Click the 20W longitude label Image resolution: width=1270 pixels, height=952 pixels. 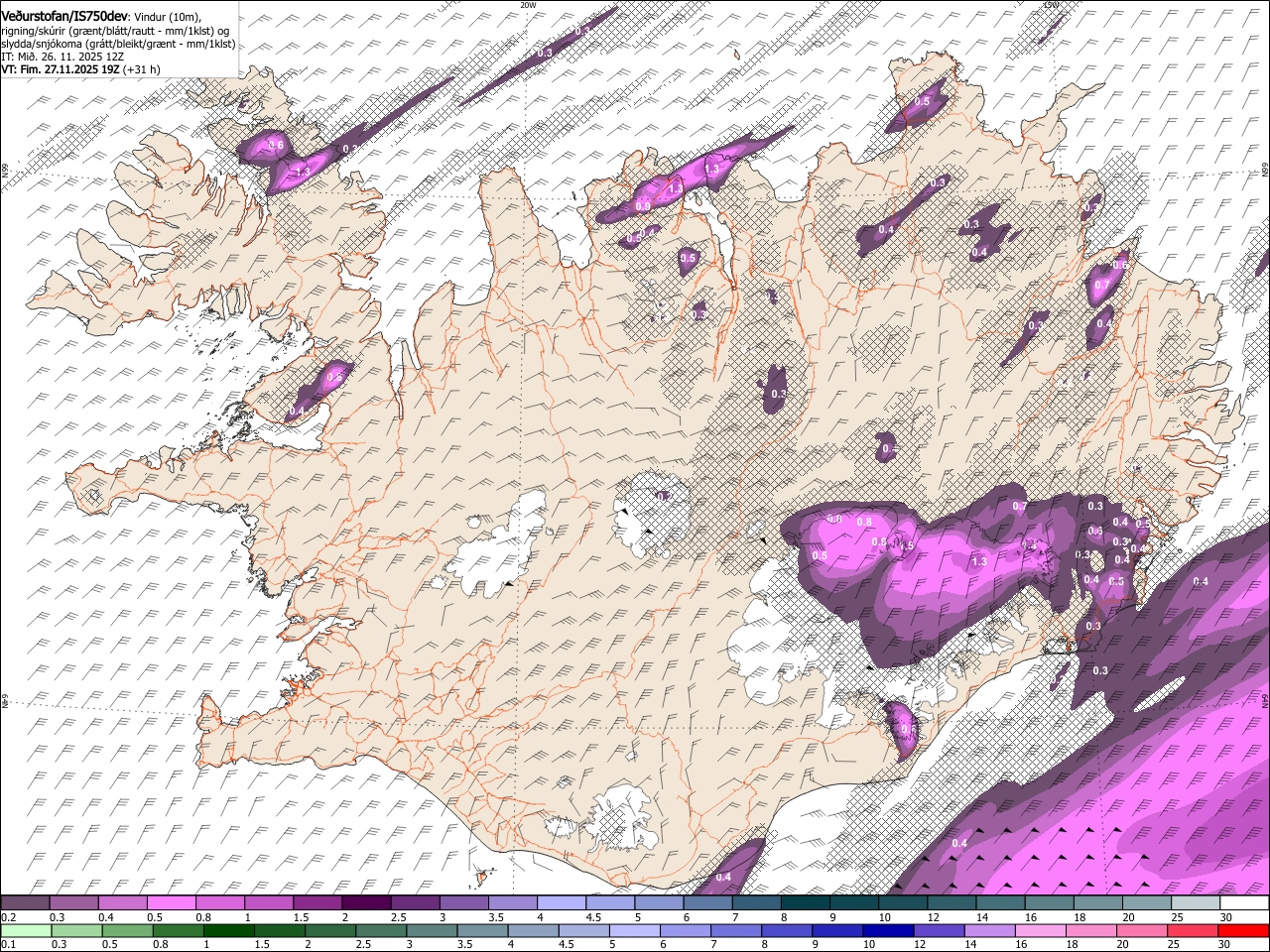527,5
